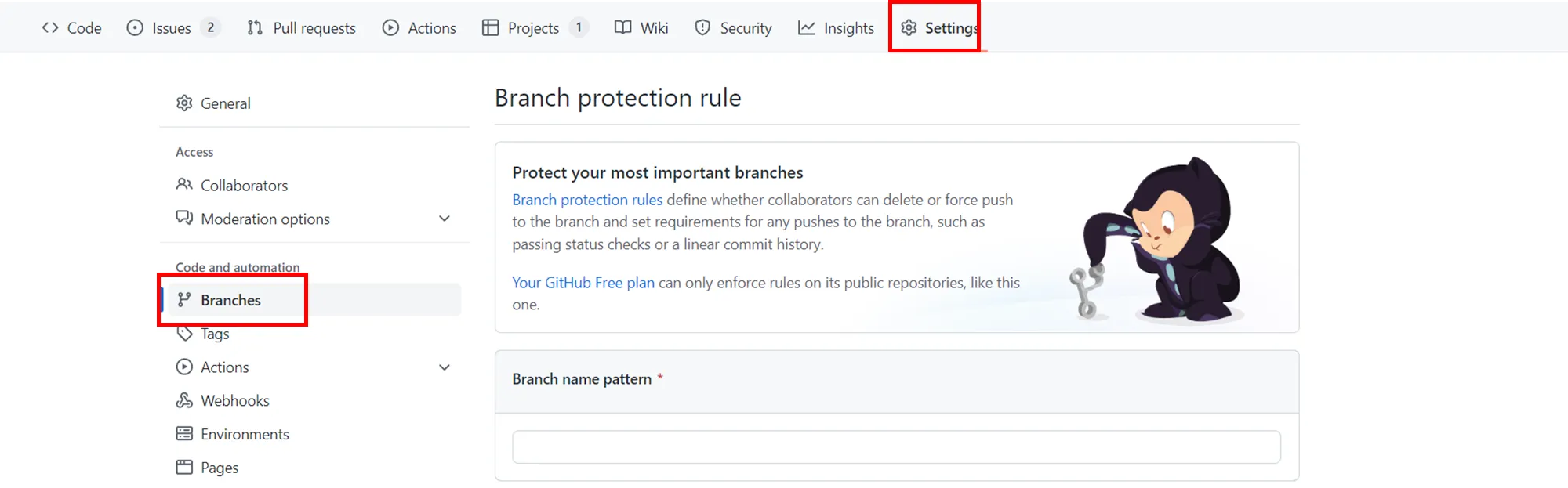
Task: Go to the Security tab
Action: coord(733,28)
